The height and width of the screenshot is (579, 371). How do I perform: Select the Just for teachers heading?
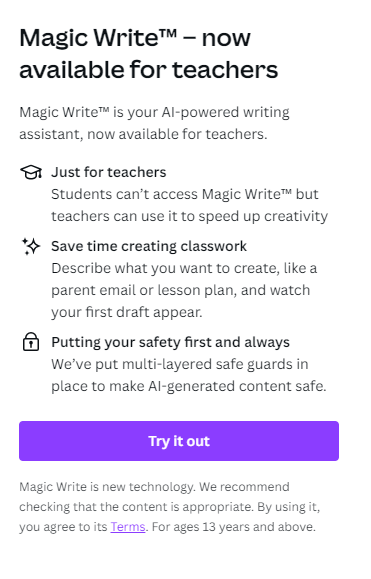coord(109,172)
